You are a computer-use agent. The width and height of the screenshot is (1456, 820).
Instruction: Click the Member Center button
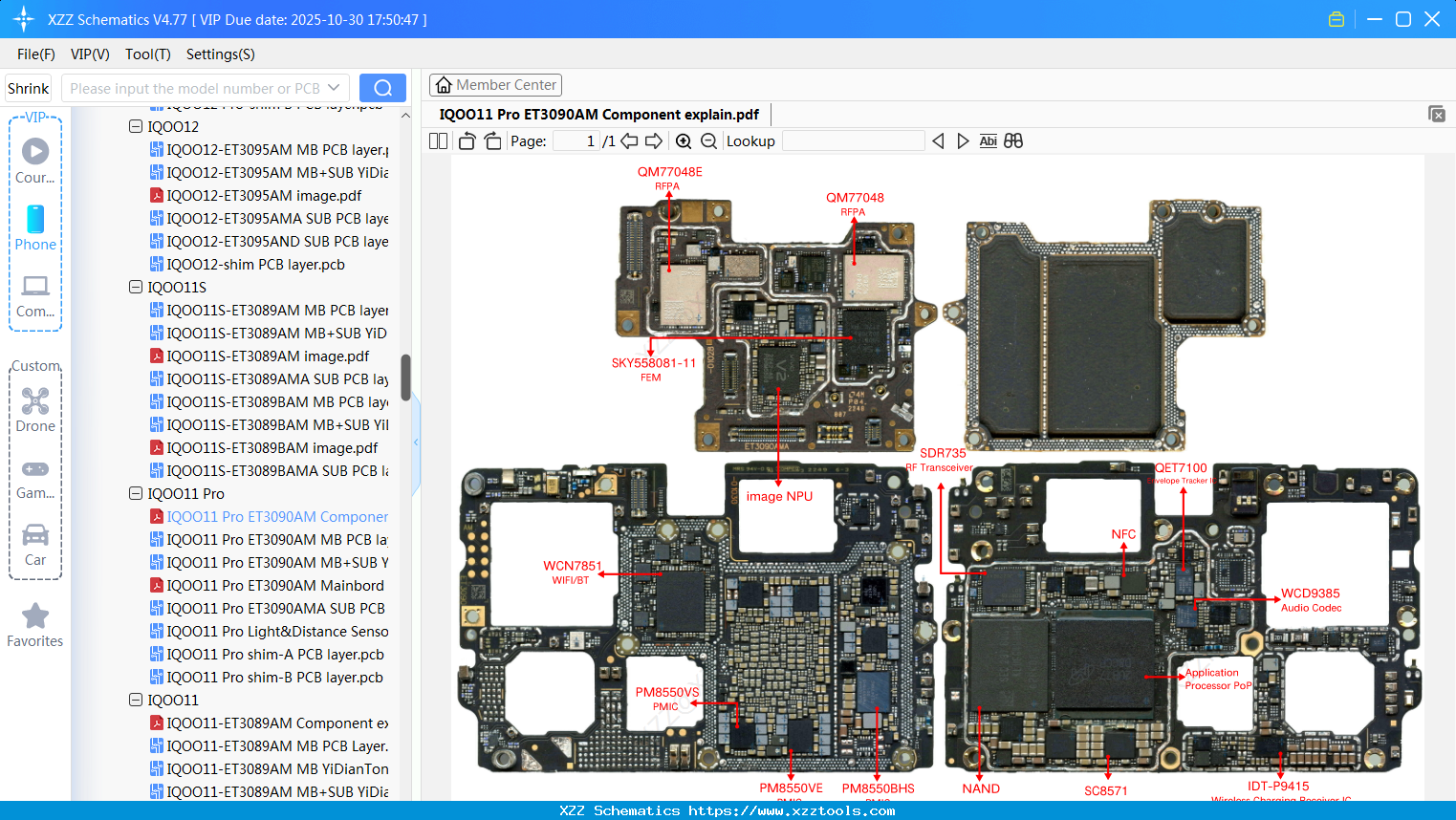(495, 84)
